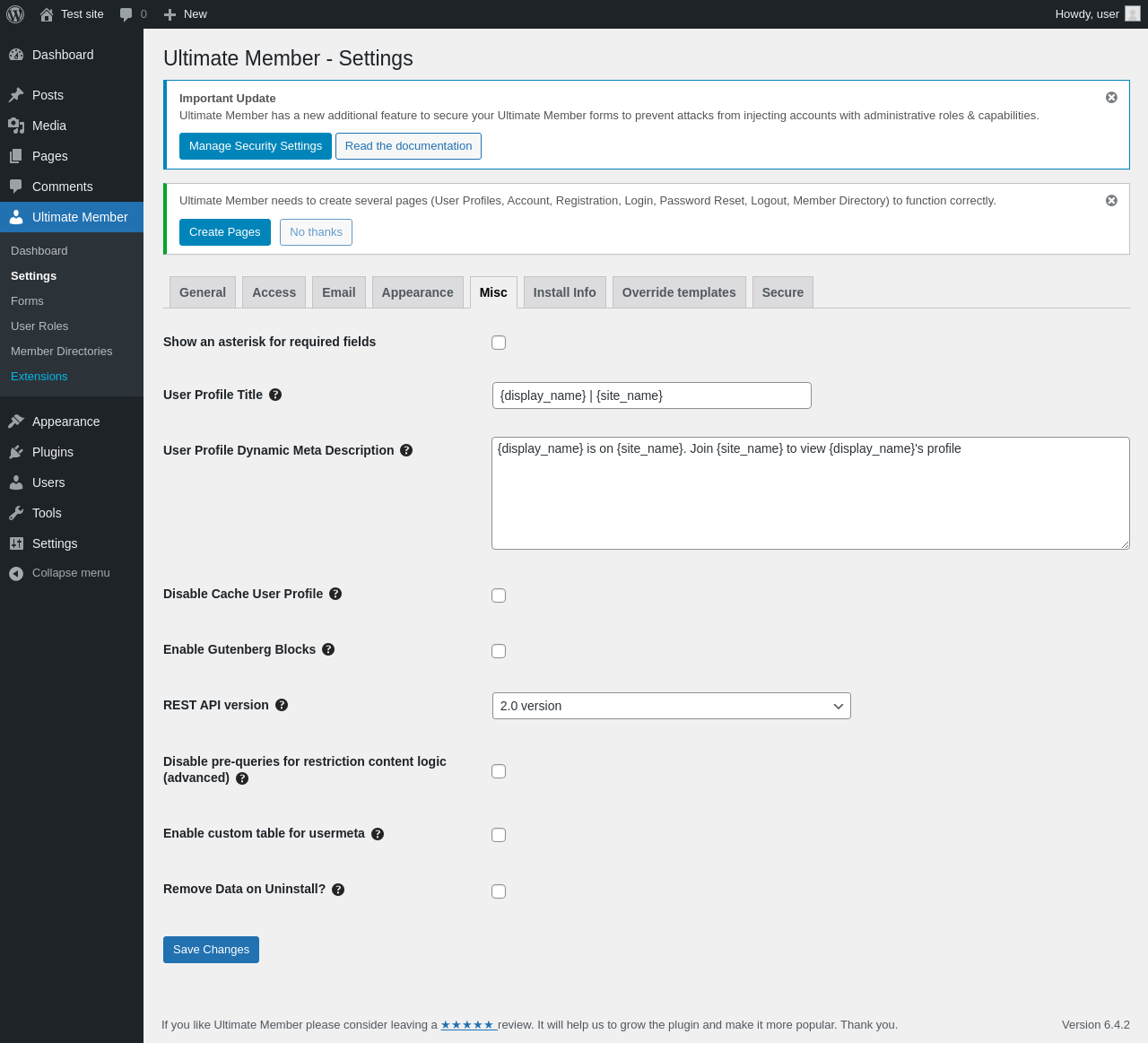The height and width of the screenshot is (1043, 1148).
Task: Click the Plugins plug icon
Action: tap(16, 452)
